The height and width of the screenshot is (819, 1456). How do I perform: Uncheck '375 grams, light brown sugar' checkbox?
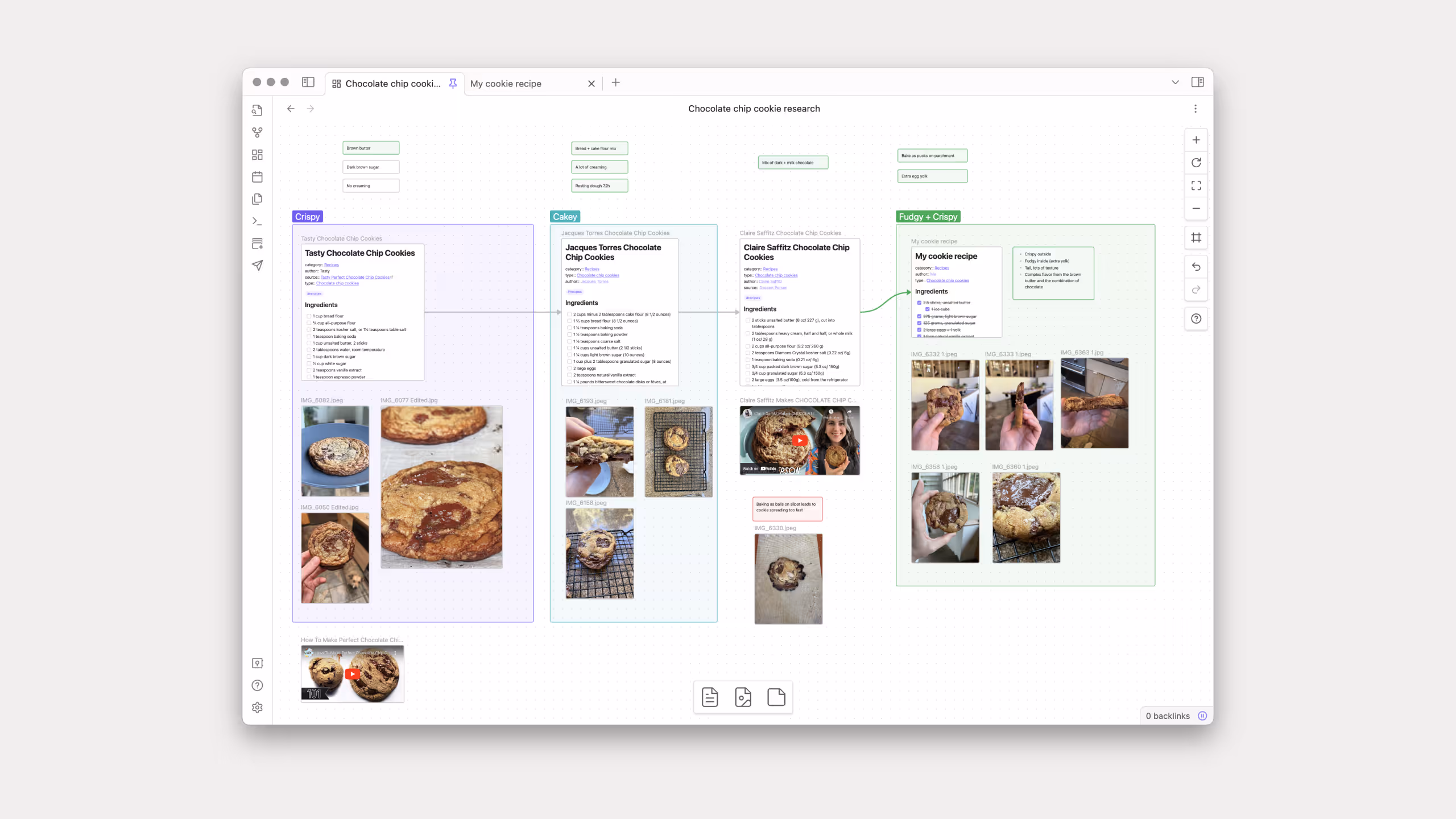click(919, 316)
